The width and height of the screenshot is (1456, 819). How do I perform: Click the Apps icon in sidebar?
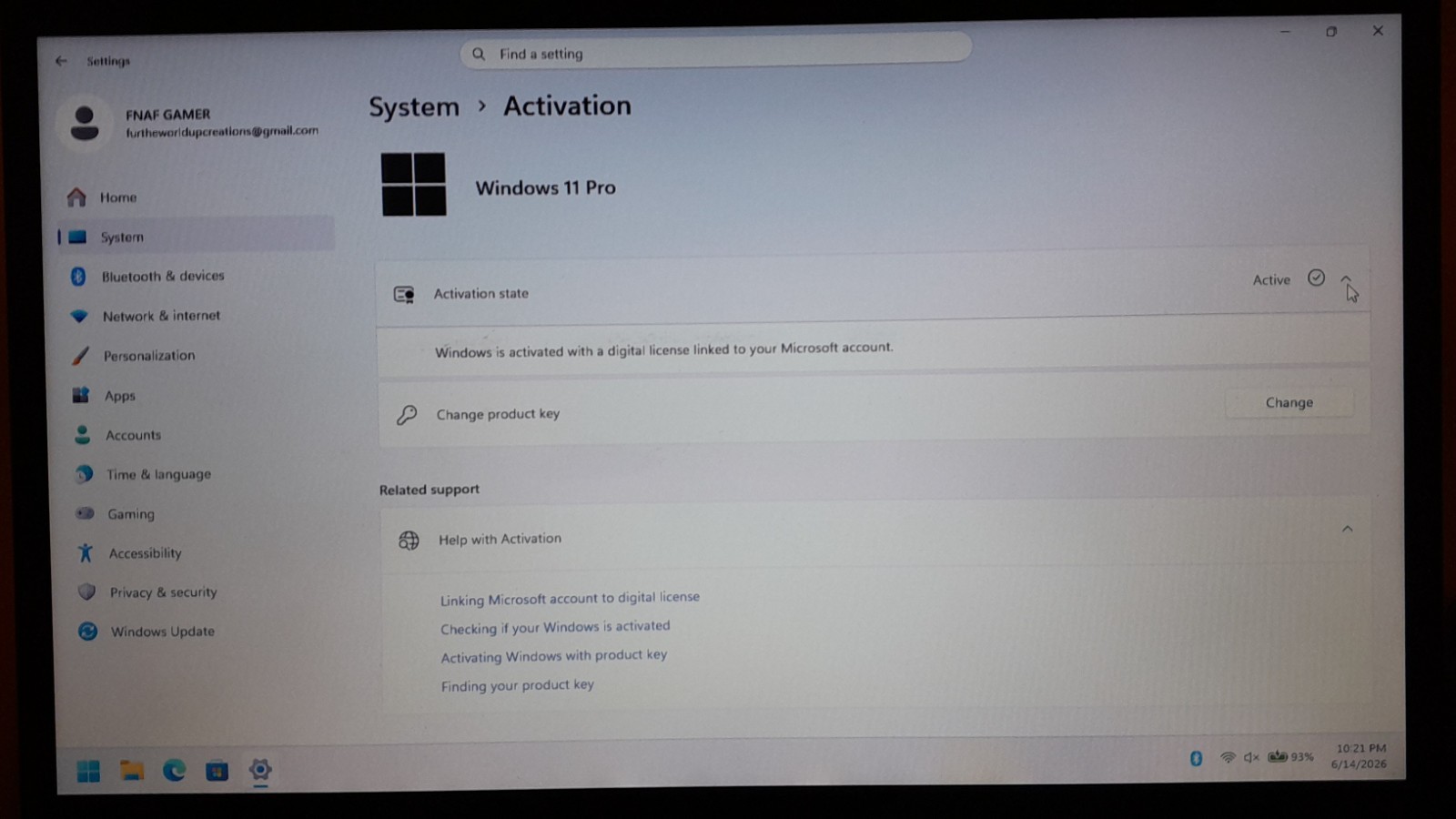point(81,395)
